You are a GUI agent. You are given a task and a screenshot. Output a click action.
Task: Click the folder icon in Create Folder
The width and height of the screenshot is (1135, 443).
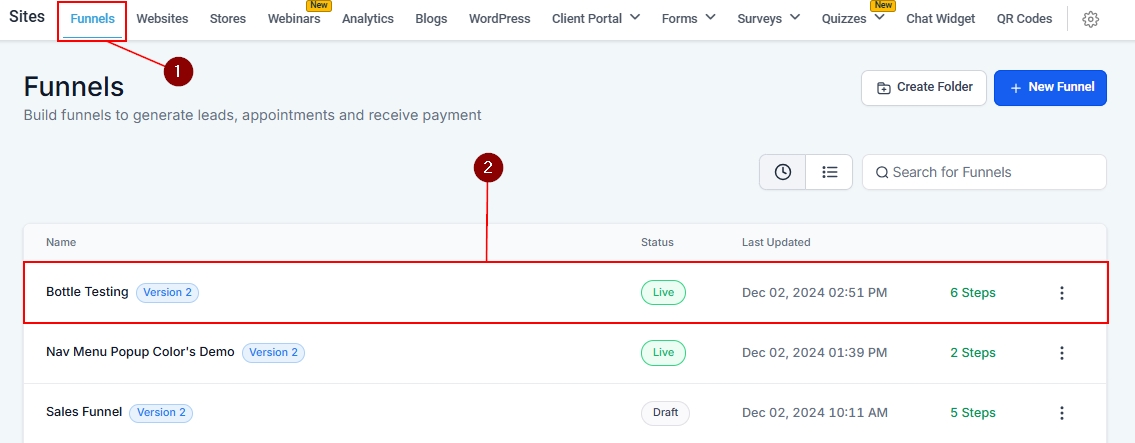click(883, 88)
